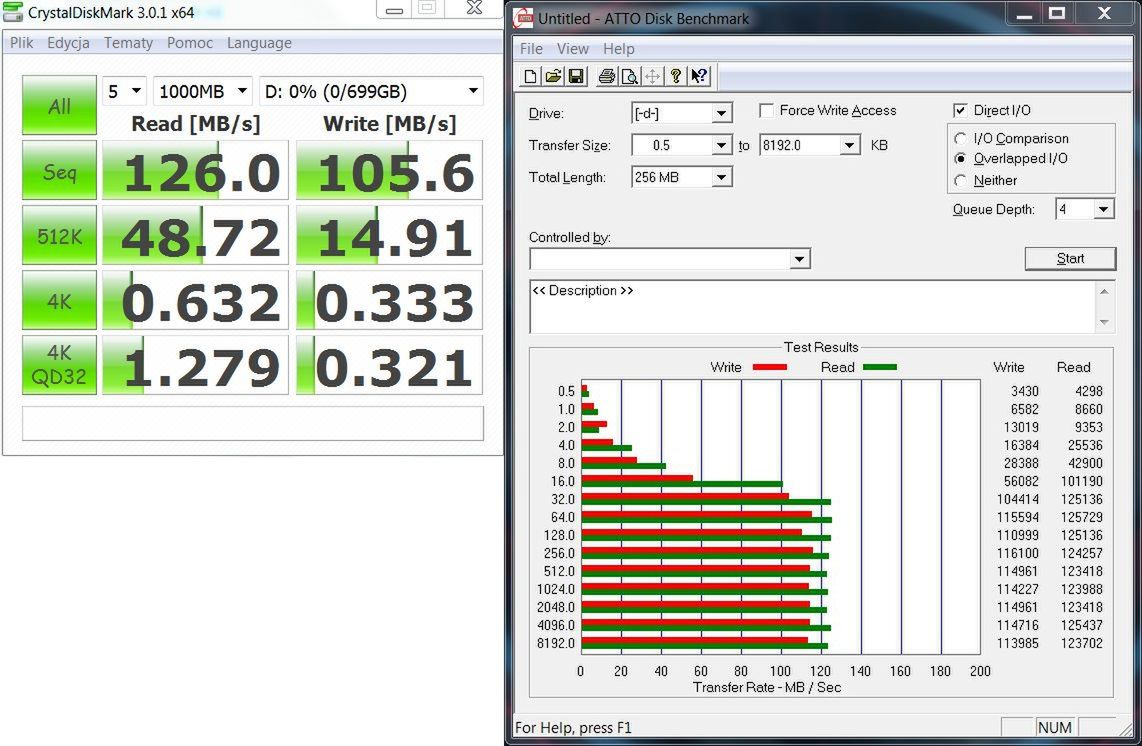
Task: Run the 4K test button
Action: tap(59, 300)
